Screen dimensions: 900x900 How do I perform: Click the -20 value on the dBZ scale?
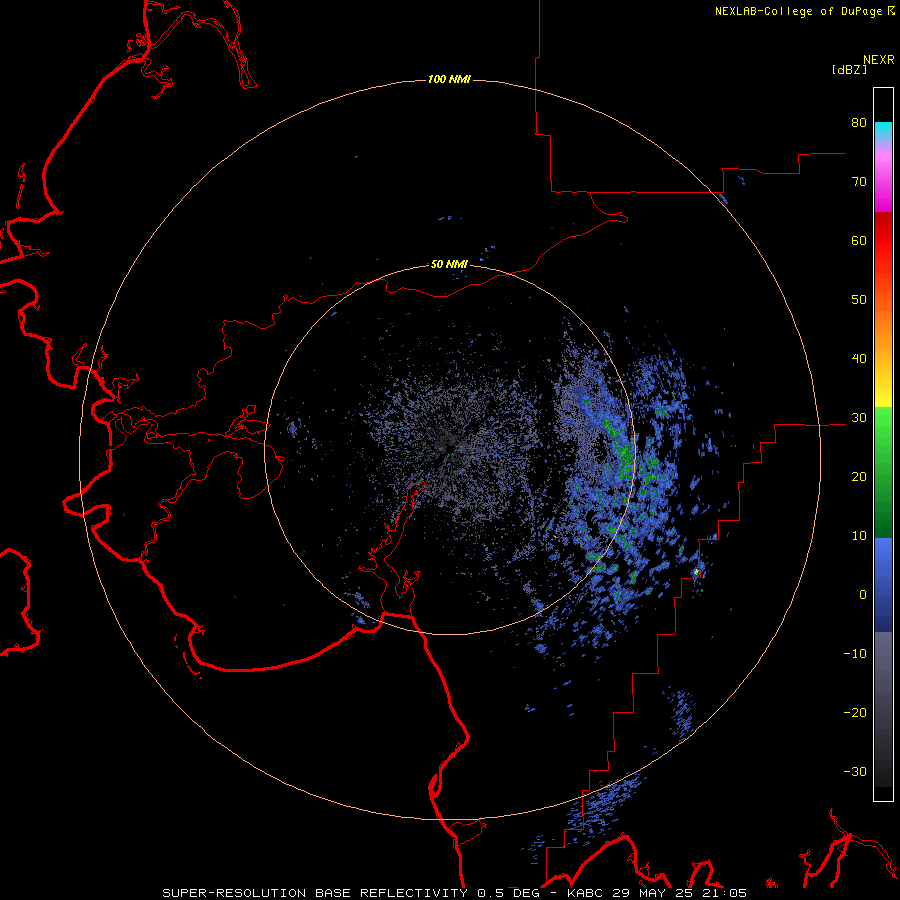tap(855, 713)
